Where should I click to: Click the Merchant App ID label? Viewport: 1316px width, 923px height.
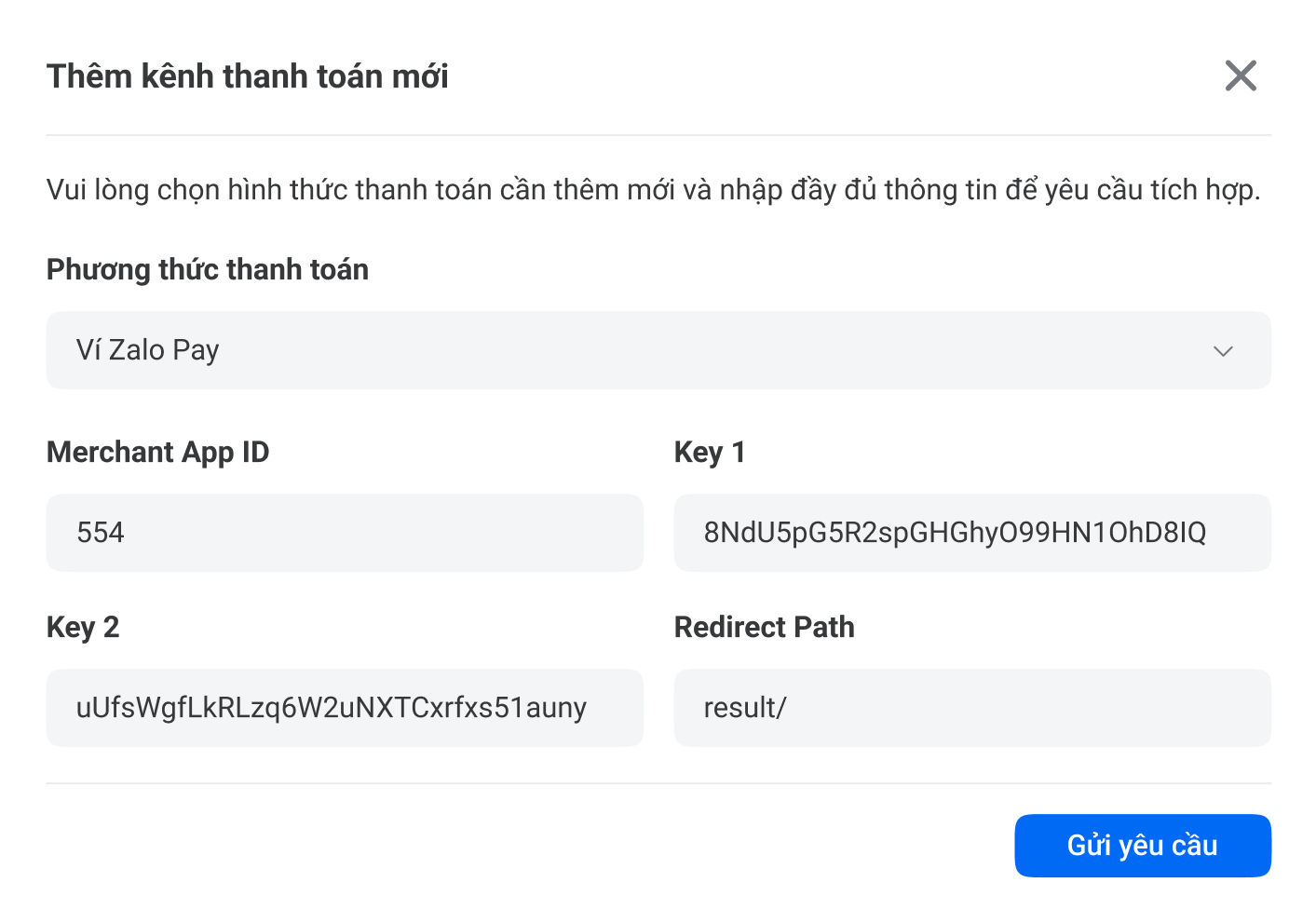(x=157, y=452)
